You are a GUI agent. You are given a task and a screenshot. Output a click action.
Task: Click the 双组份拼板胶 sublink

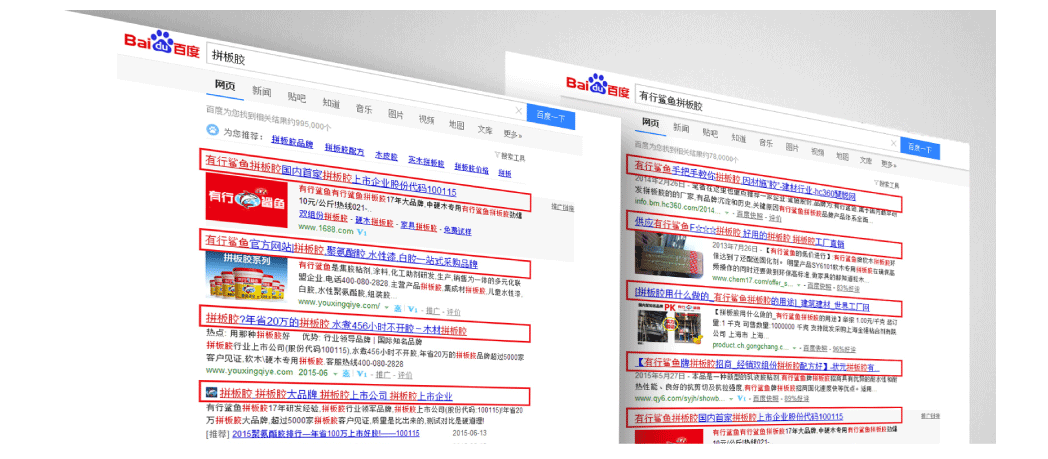pos(323,216)
